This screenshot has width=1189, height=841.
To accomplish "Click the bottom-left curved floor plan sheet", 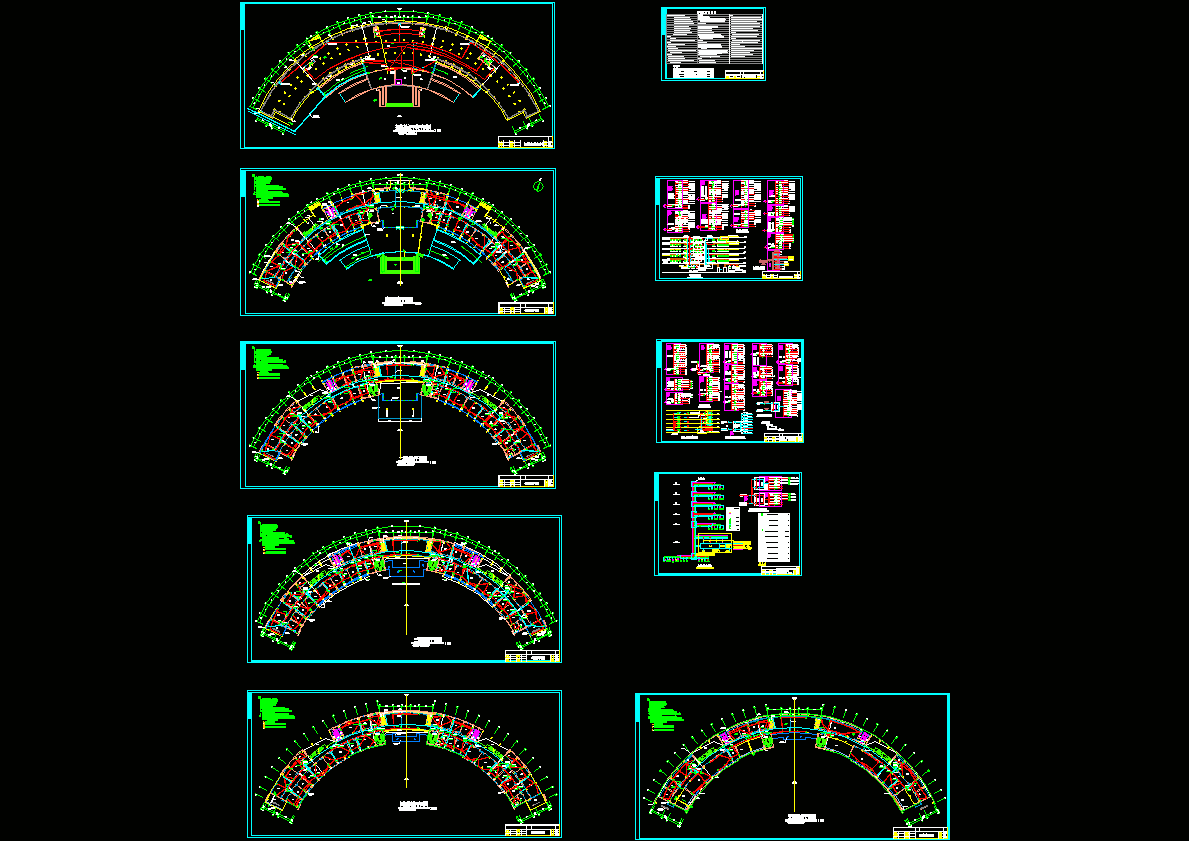I will 404,764.
